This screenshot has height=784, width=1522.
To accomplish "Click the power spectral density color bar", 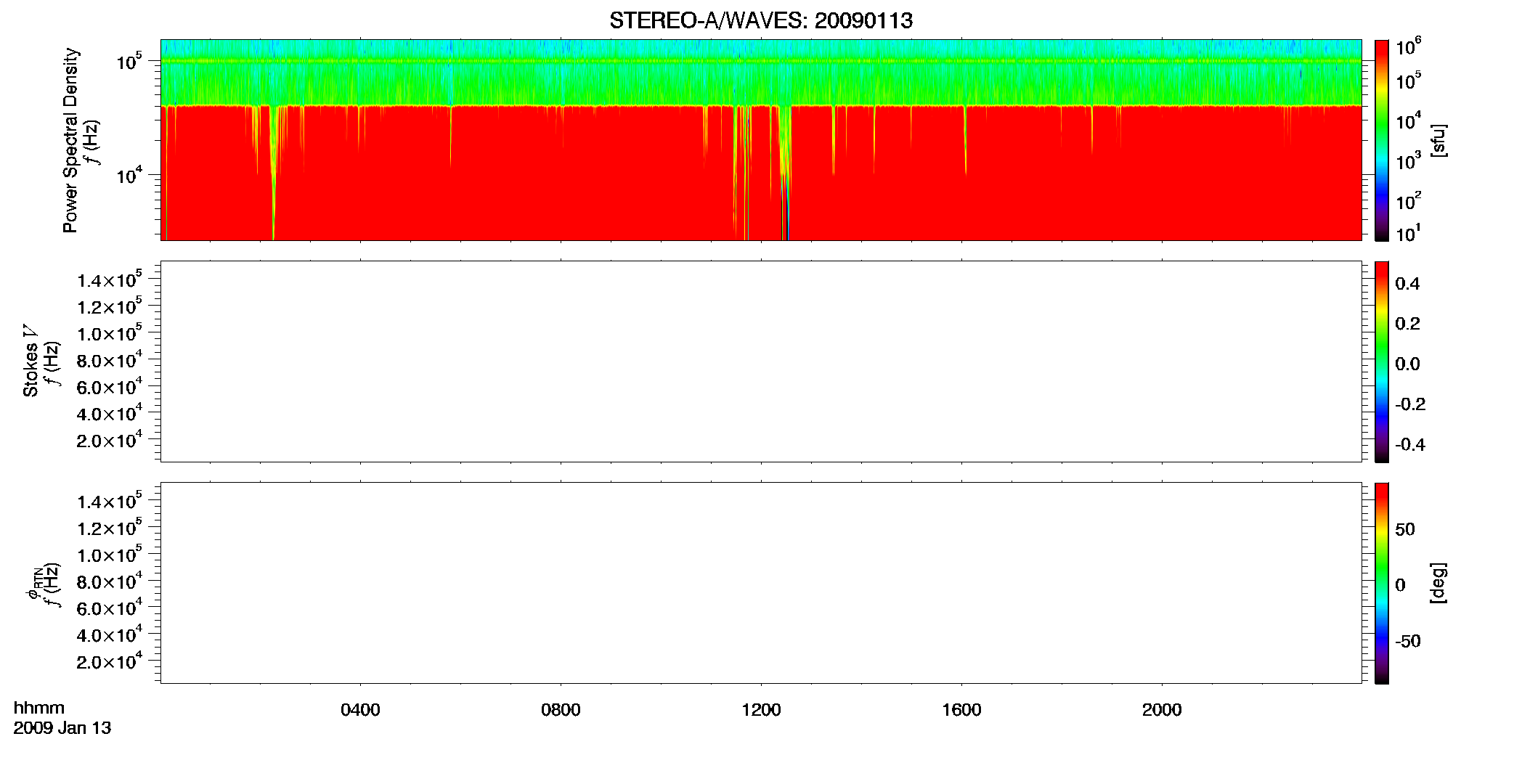I will pos(1382,140).
